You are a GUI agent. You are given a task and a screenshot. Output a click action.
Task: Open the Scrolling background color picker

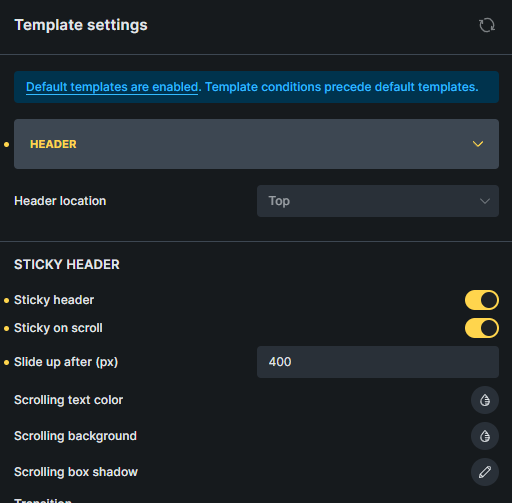pyautogui.click(x=485, y=436)
